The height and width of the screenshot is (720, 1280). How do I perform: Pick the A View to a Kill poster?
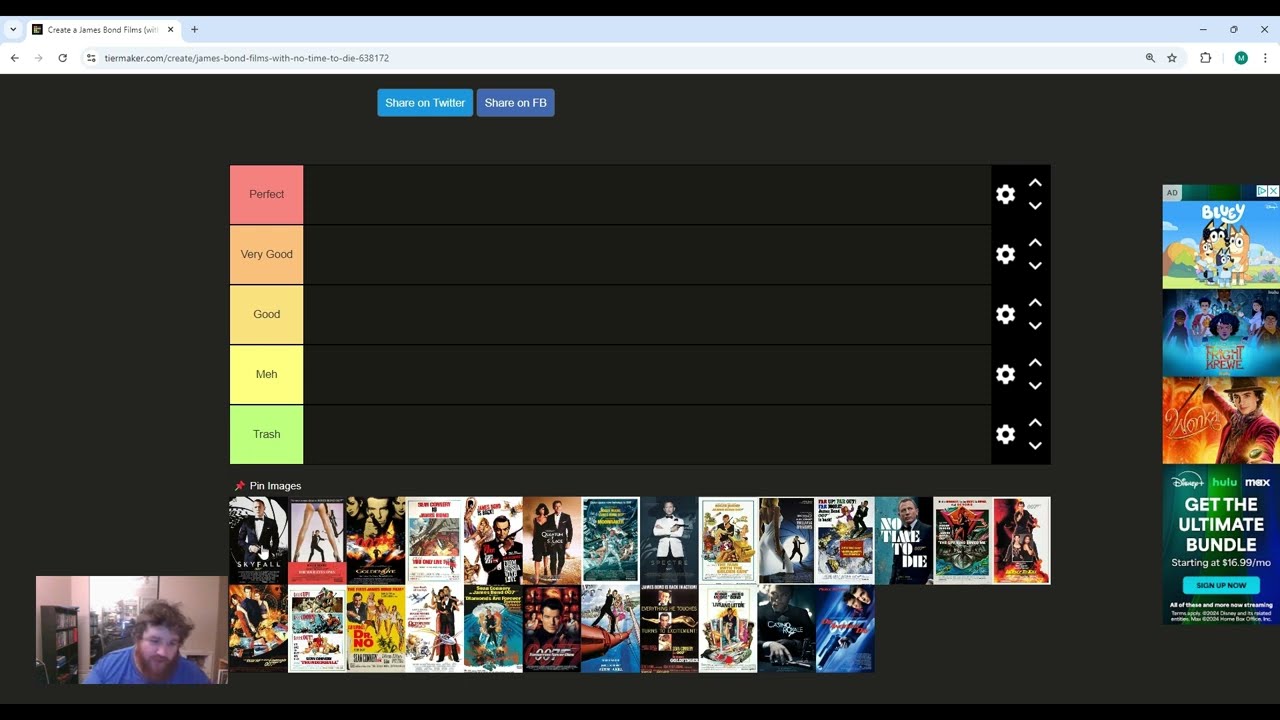[x=611, y=629]
